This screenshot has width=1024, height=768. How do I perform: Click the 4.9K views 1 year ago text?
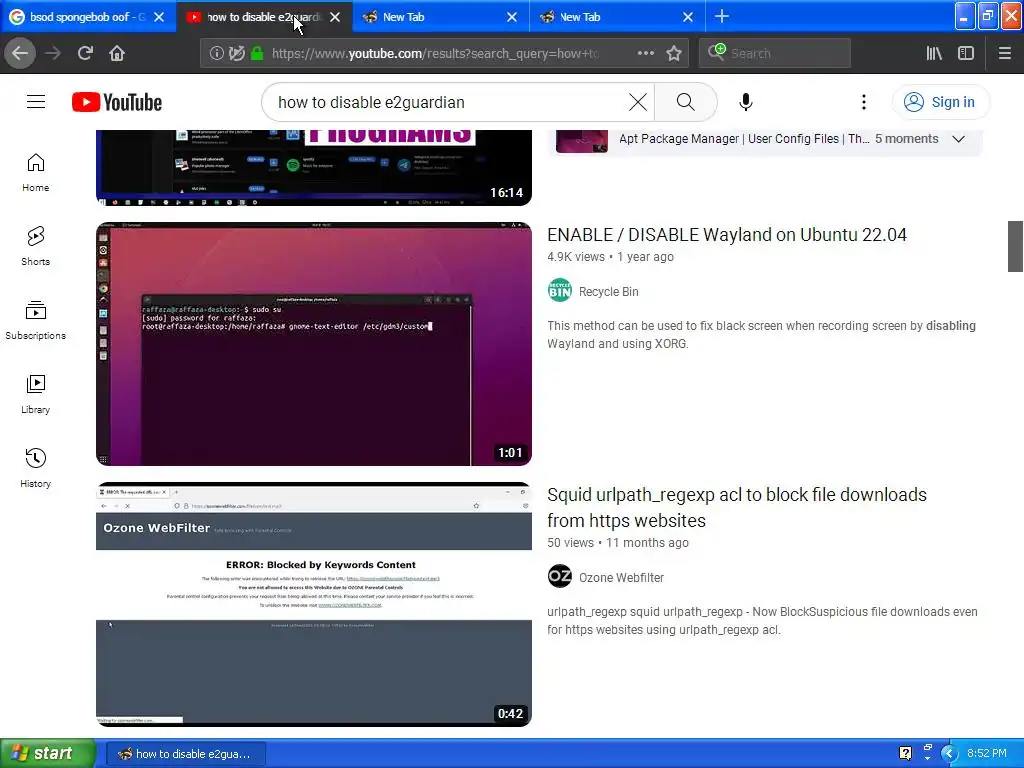[610, 257]
